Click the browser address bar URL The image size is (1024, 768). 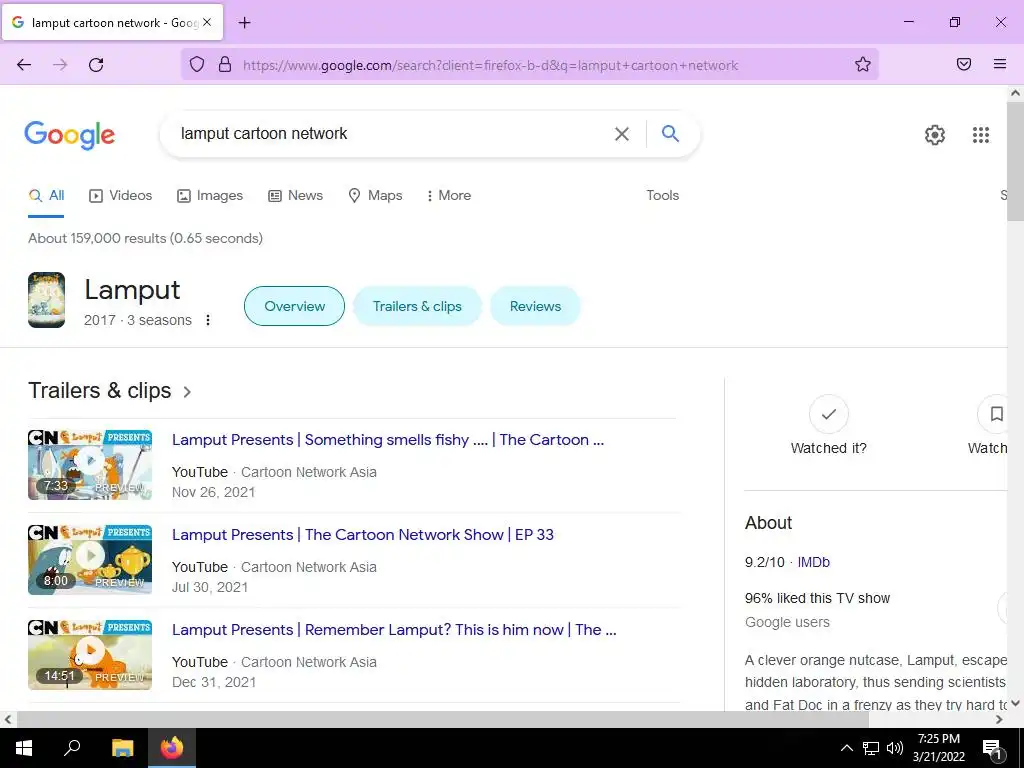tap(490, 65)
